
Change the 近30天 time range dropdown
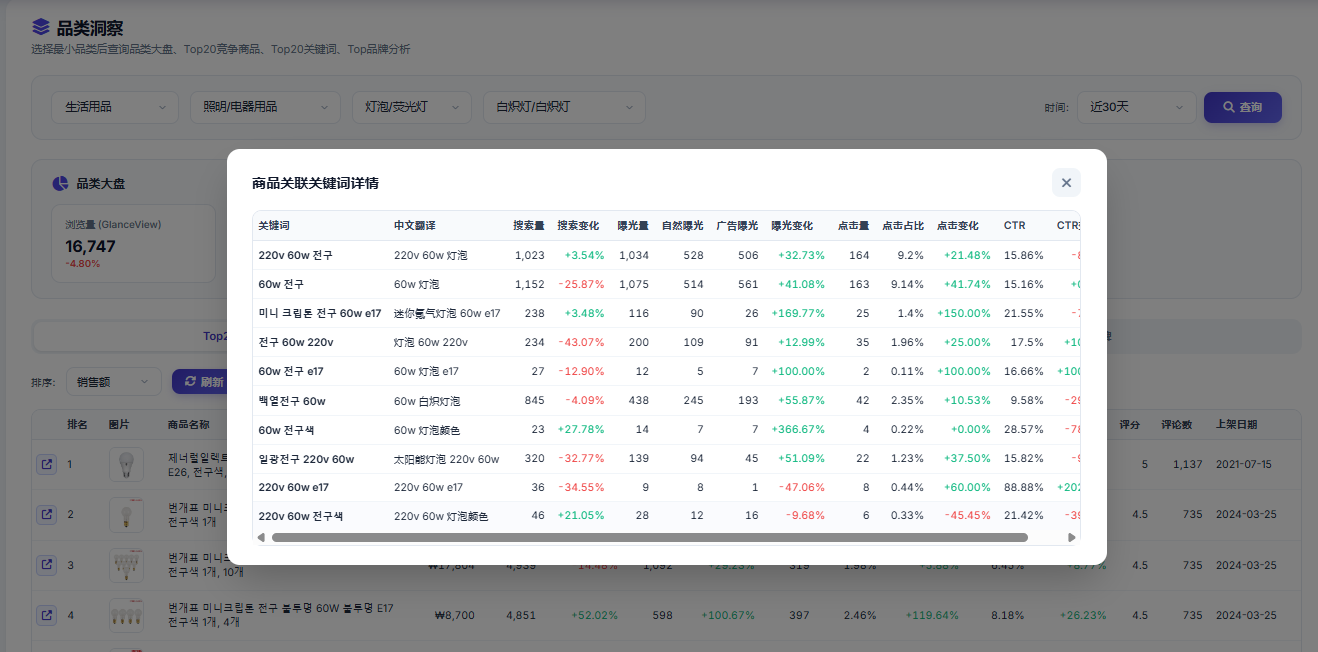(x=1136, y=107)
